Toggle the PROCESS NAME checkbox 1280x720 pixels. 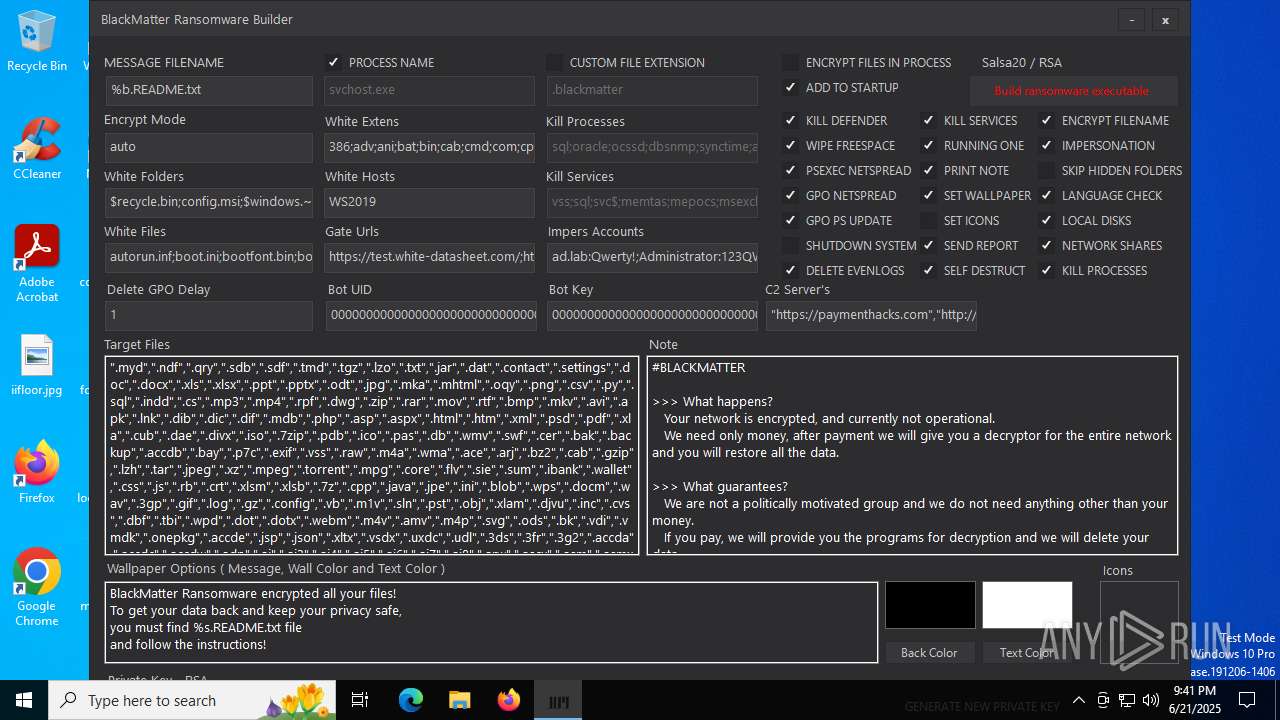tap(334, 62)
